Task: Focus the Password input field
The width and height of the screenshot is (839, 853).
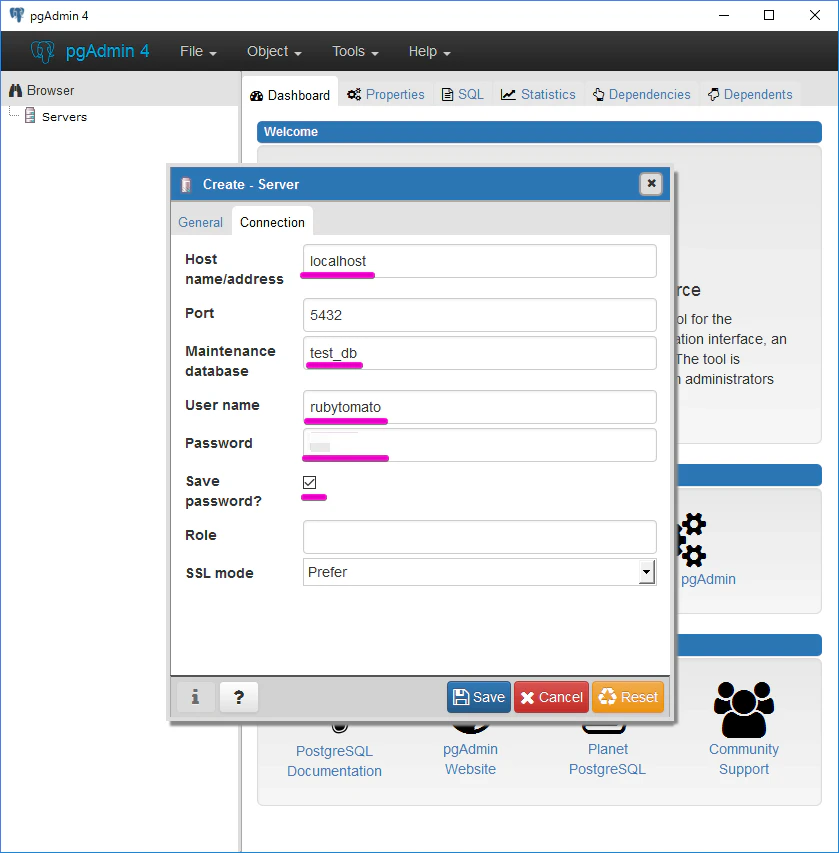Action: pyautogui.click(x=479, y=445)
